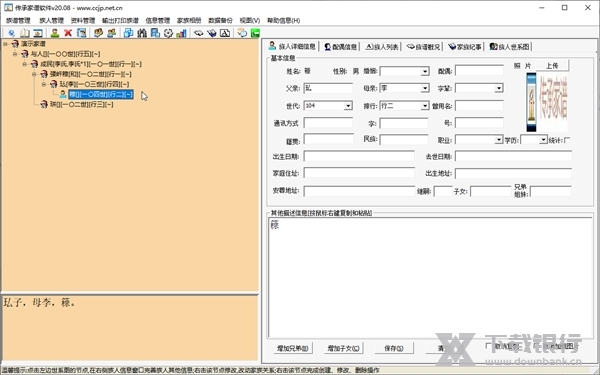The image size is (600, 375).
Task: Click the 其他描述信息 text area
Action: (430, 277)
